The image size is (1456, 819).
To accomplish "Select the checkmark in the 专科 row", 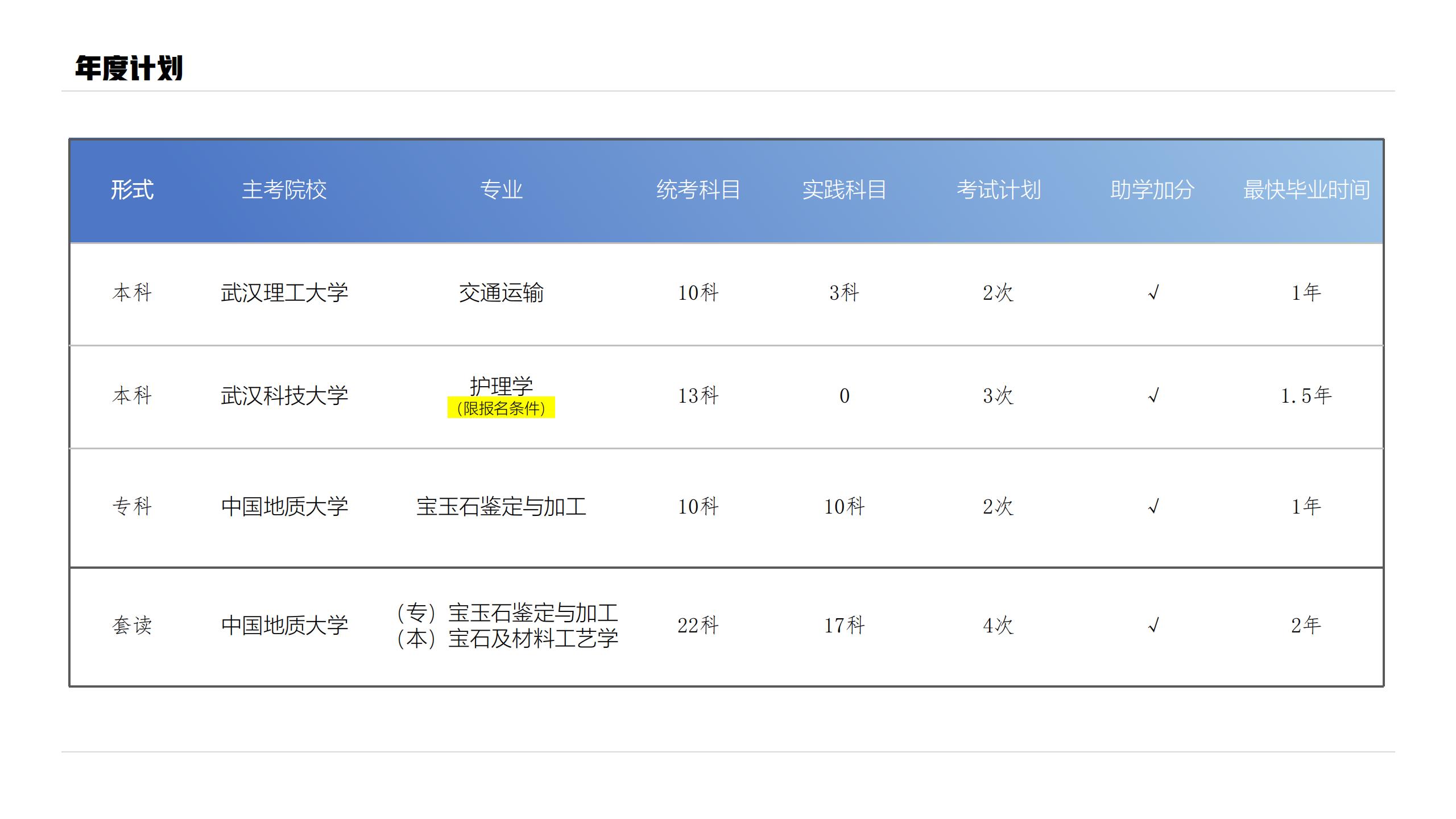I will [x=1153, y=506].
